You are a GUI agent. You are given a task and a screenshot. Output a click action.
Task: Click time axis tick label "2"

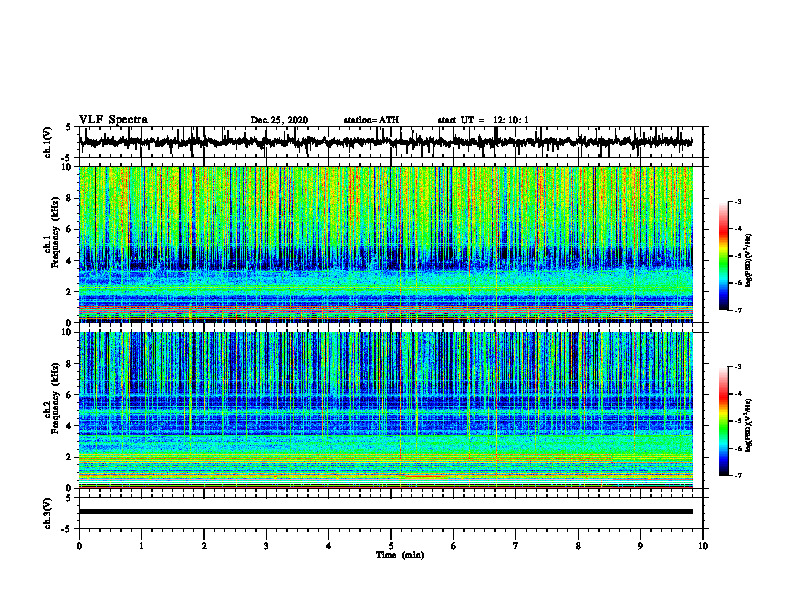(204, 546)
